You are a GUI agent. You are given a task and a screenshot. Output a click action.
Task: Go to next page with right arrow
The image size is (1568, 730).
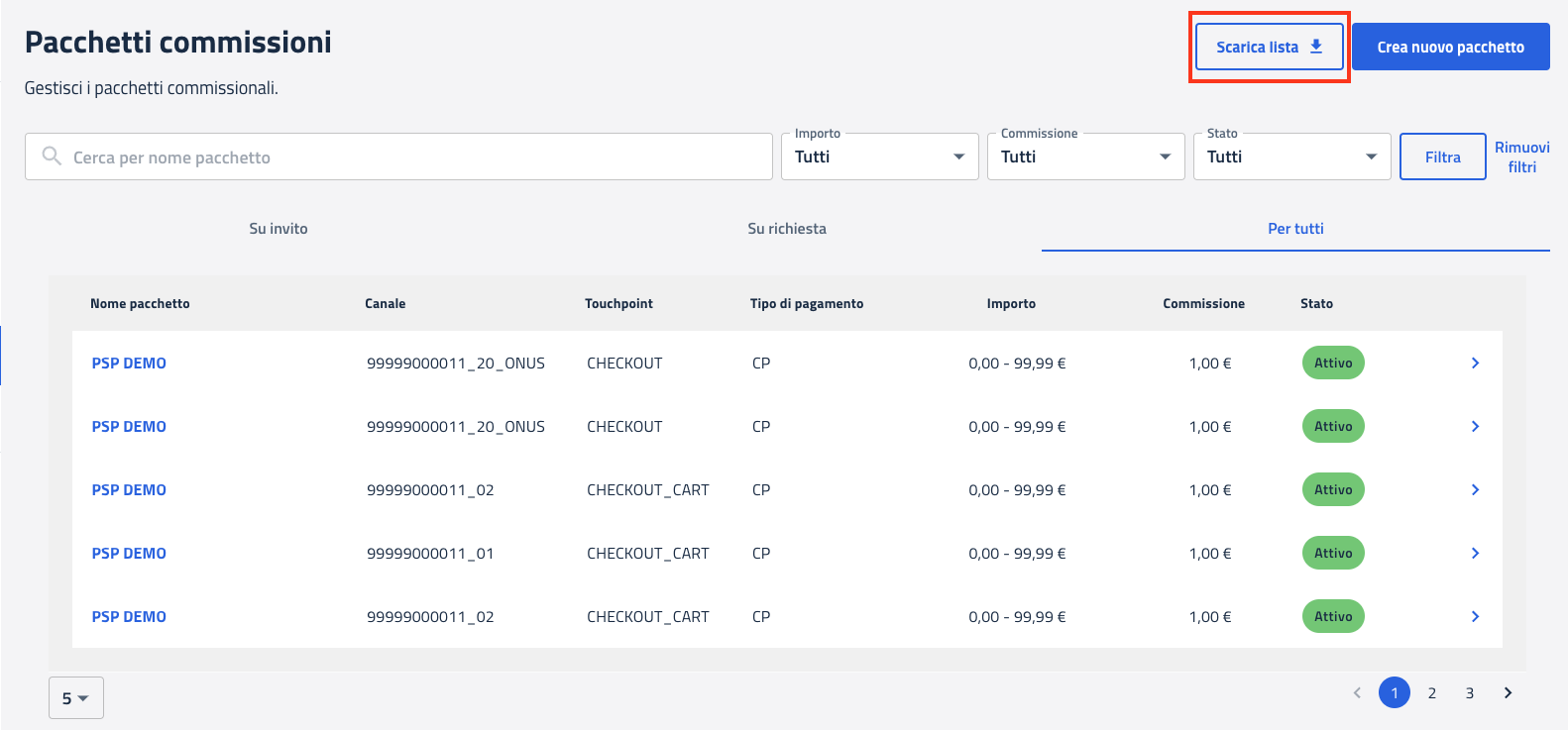1508,693
